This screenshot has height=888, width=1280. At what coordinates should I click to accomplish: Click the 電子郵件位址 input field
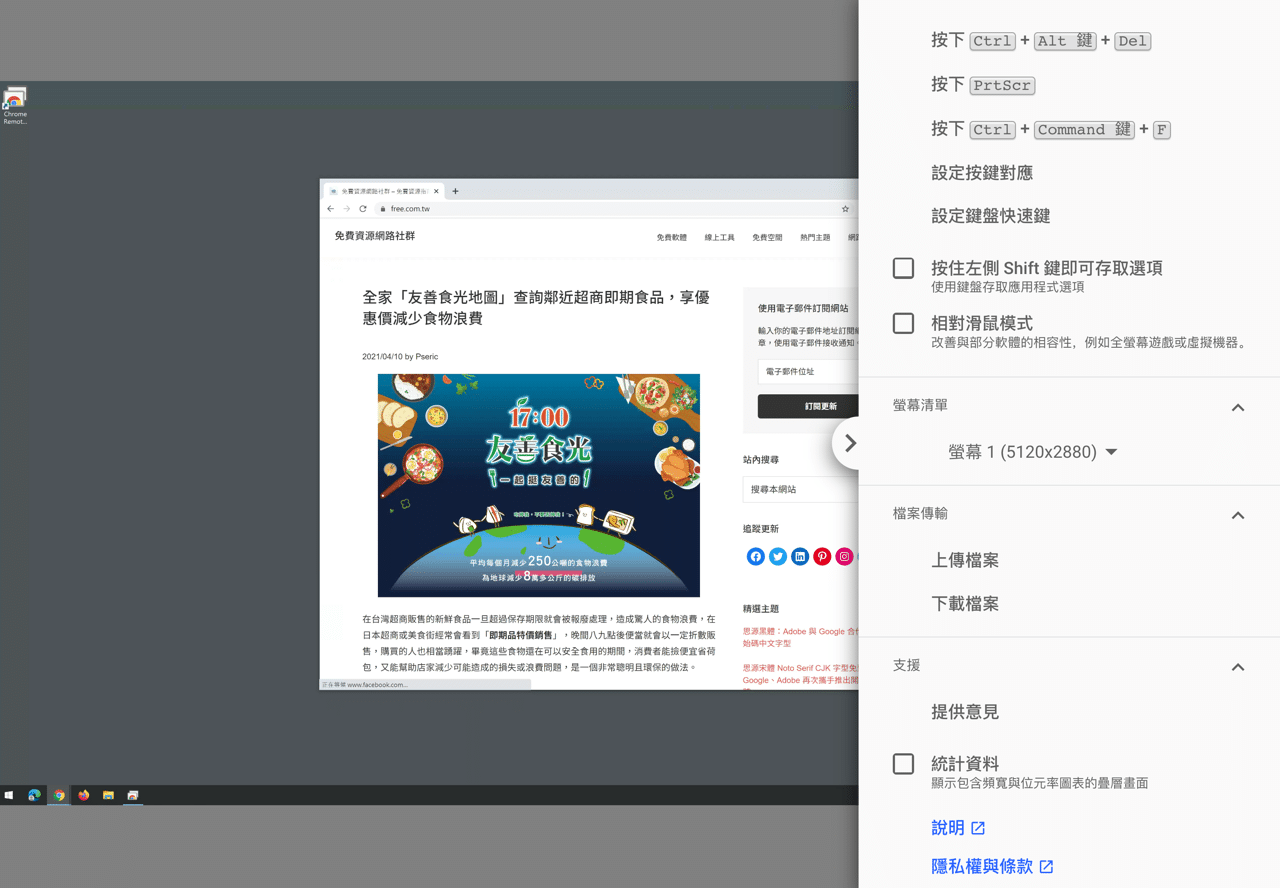tap(808, 371)
